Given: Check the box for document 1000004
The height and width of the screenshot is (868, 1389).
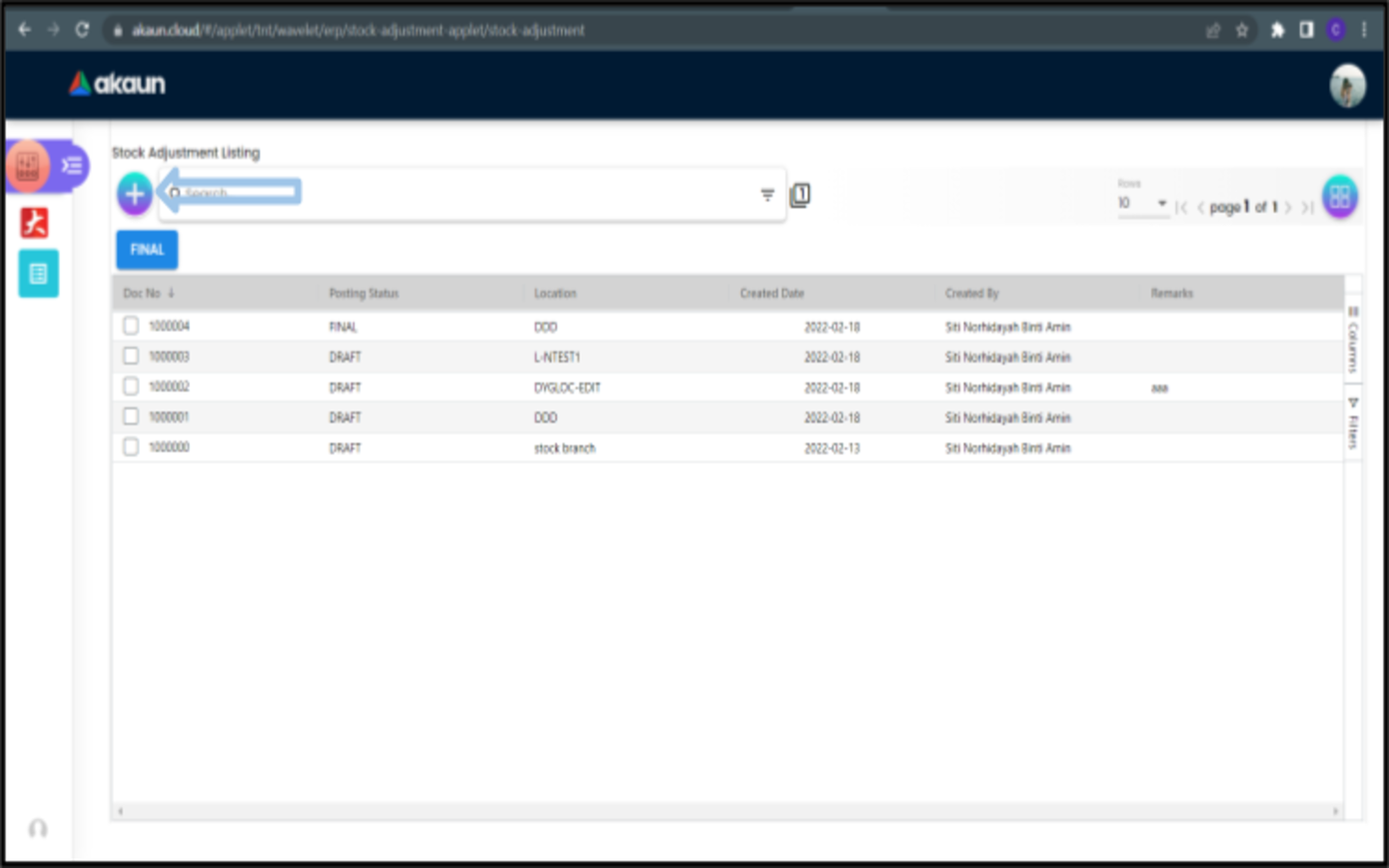Looking at the screenshot, I should point(131,326).
